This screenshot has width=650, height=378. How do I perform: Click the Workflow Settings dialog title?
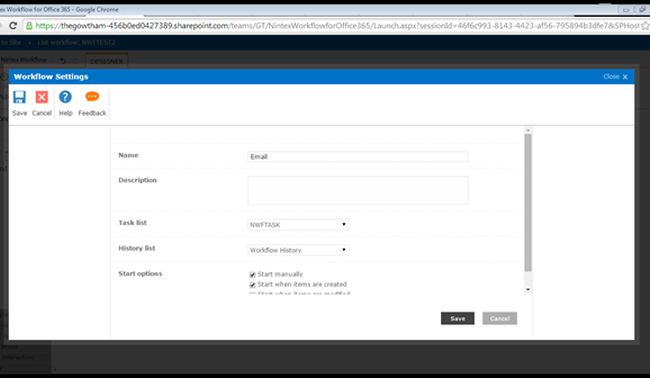pos(51,77)
